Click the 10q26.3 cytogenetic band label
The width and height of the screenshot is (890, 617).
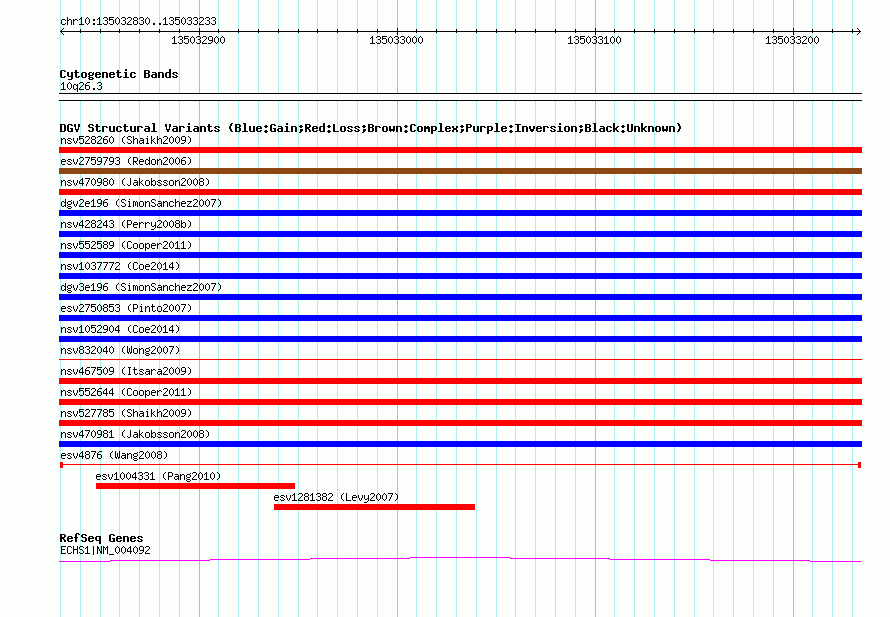pos(81,86)
